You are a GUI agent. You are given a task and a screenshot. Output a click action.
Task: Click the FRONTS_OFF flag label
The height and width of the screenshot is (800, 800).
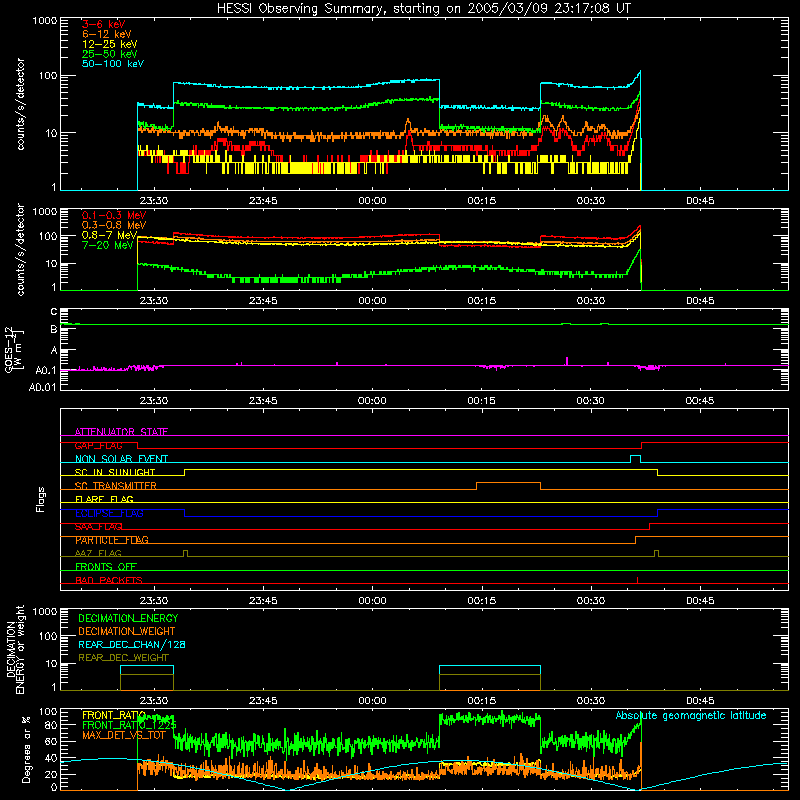pyautogui.click(x=106, y=567)
